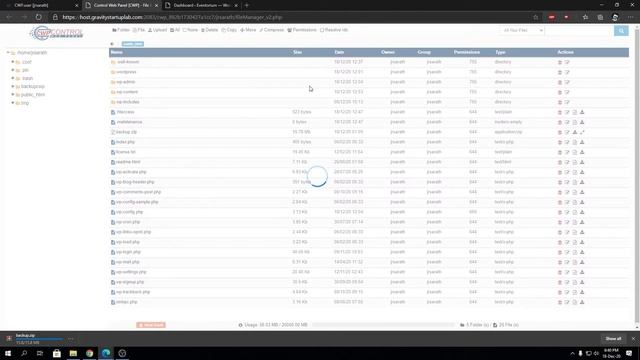Click Compress in the file manager toolbar

tap(271, 30)
